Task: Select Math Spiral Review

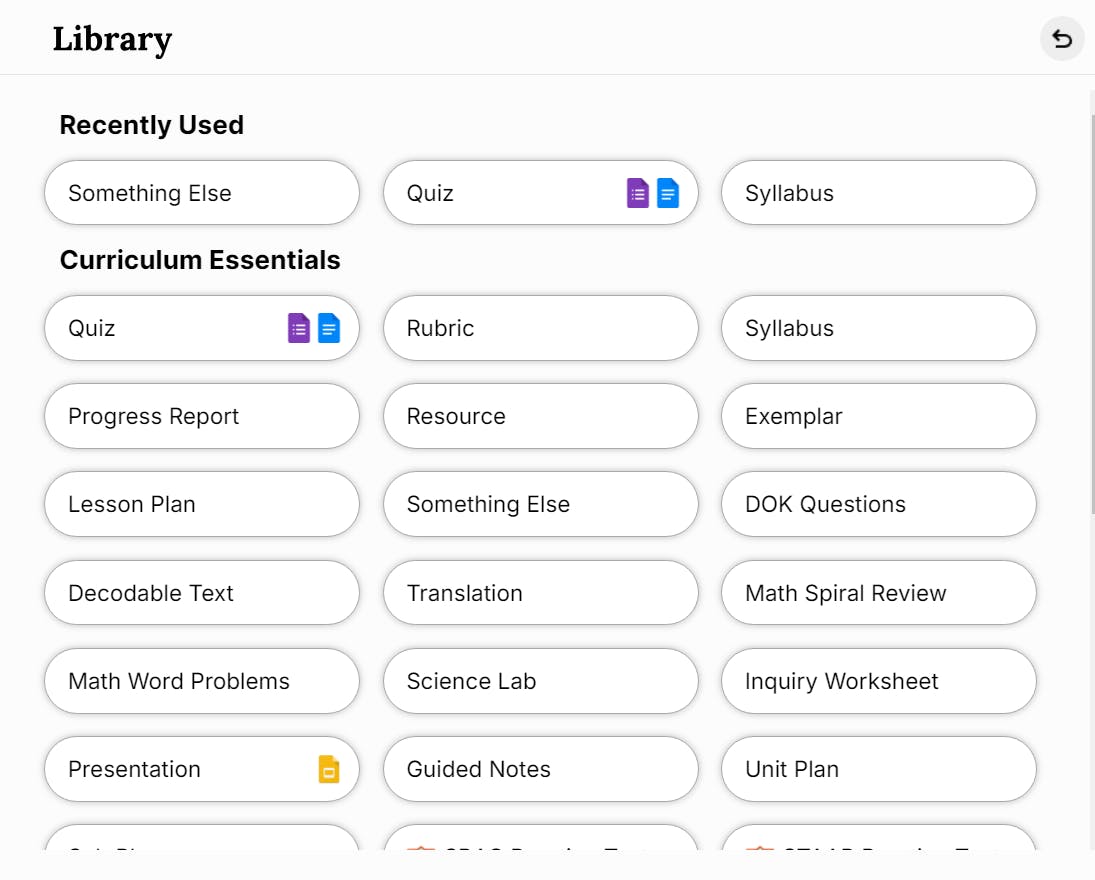Action: point(878,593)
